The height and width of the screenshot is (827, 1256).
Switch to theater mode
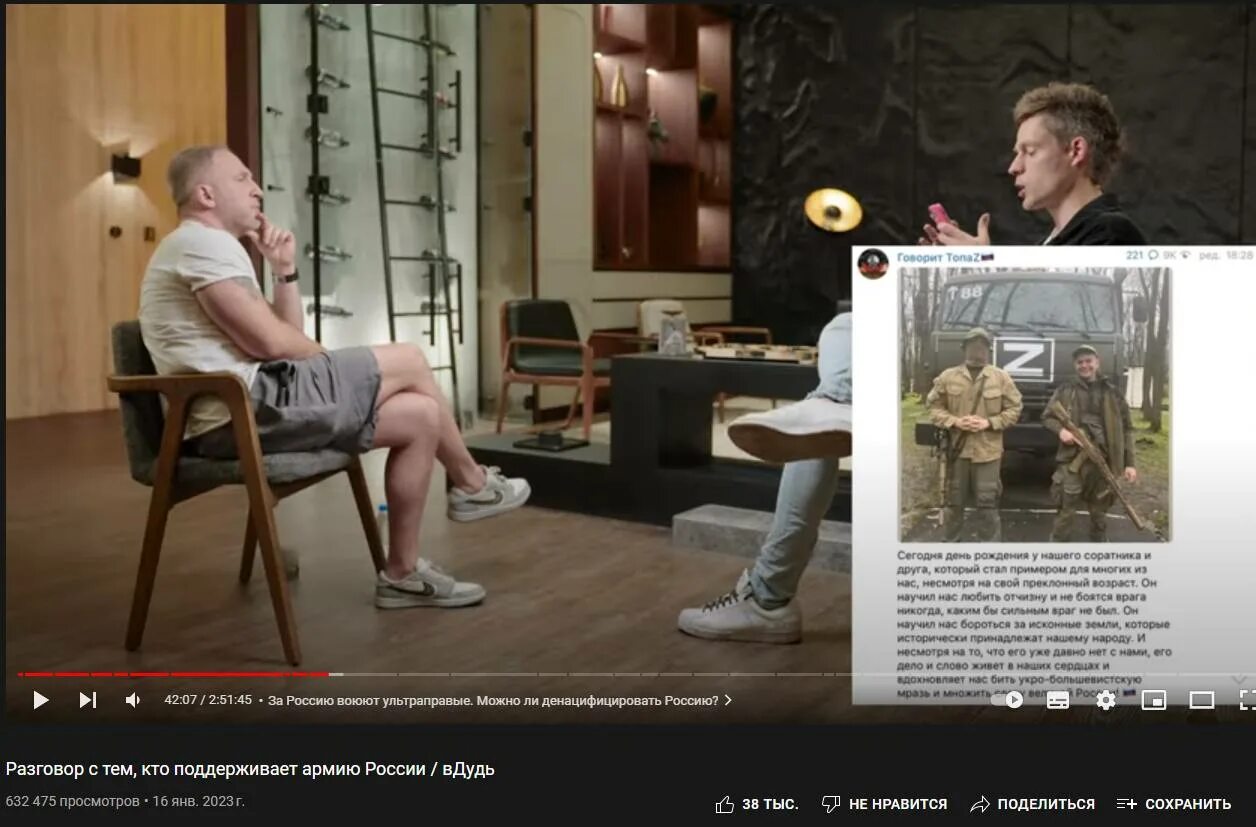tap(1202, 700)
